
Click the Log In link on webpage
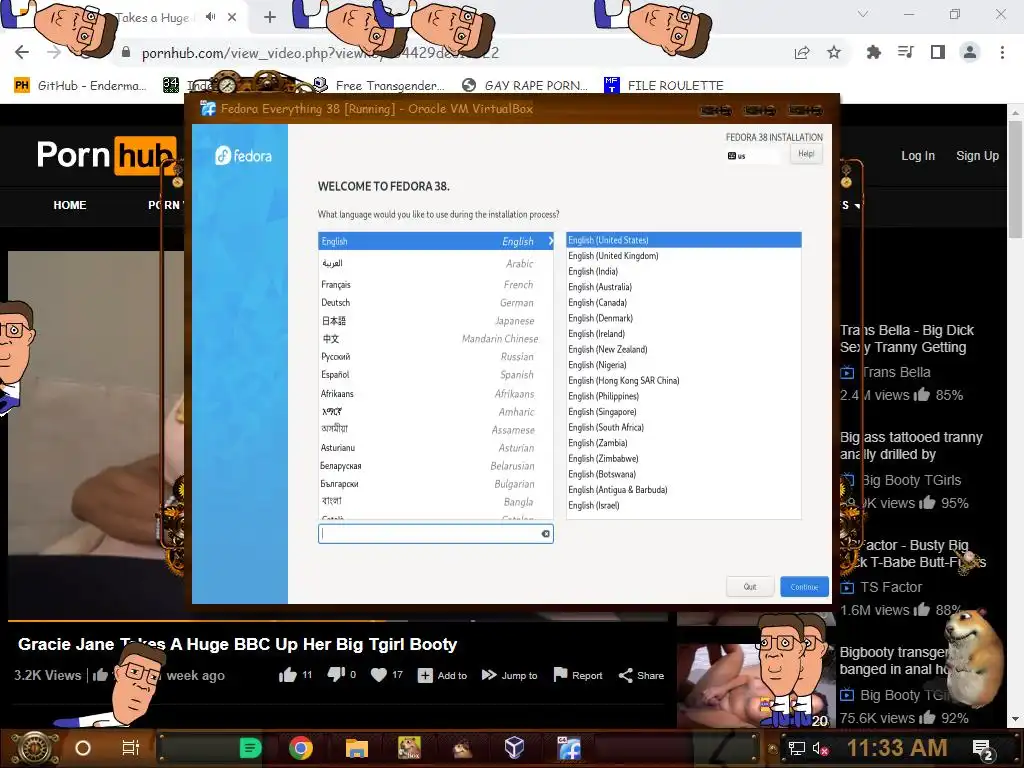(x=918, y=155)
